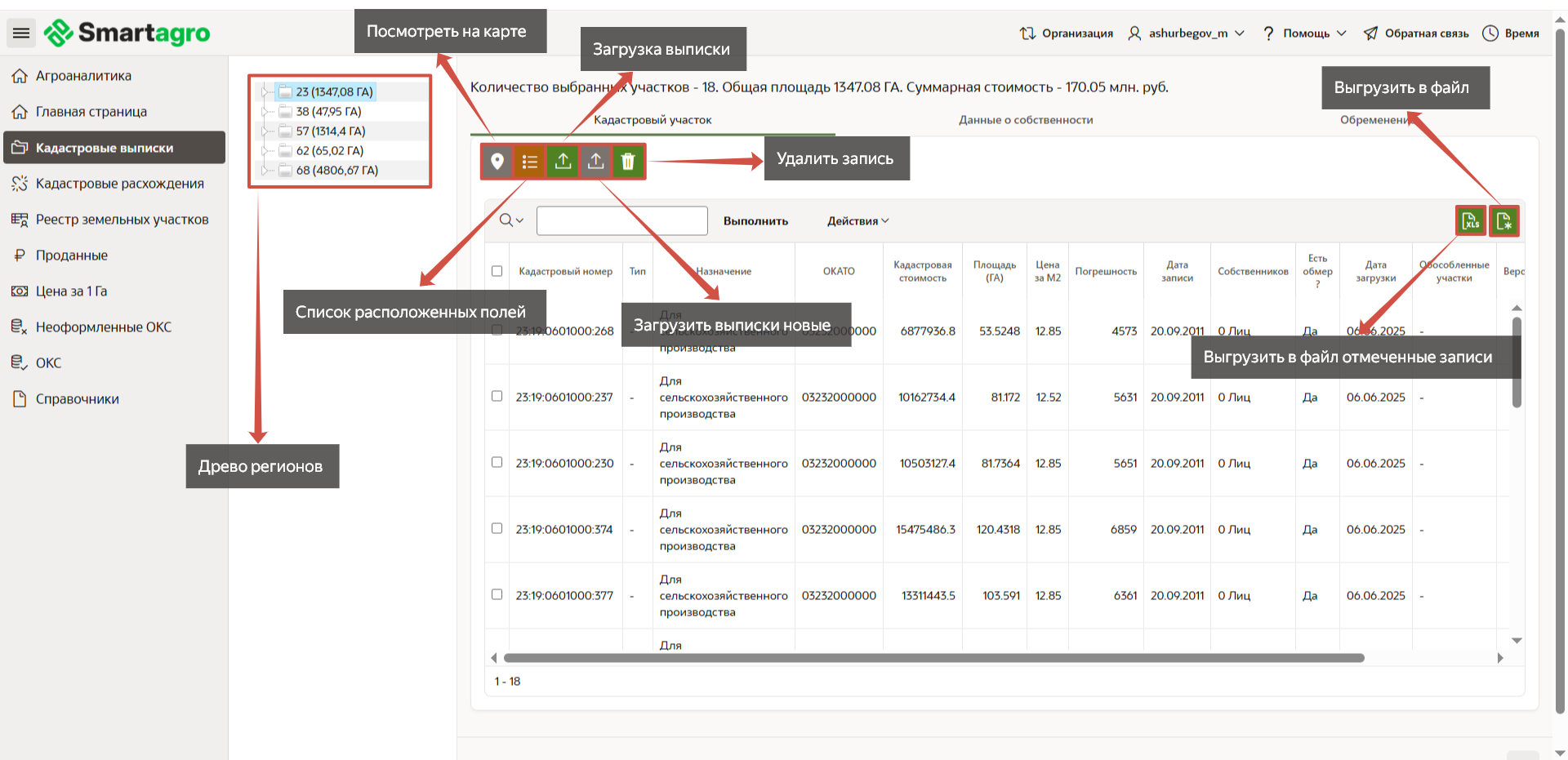Expand the ashurbegov_m user menu

point(1187,33)
